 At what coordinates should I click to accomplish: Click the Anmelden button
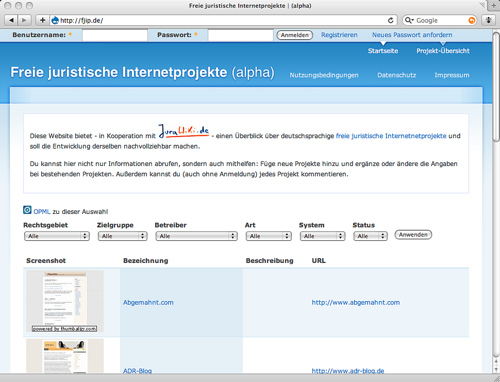295,35
